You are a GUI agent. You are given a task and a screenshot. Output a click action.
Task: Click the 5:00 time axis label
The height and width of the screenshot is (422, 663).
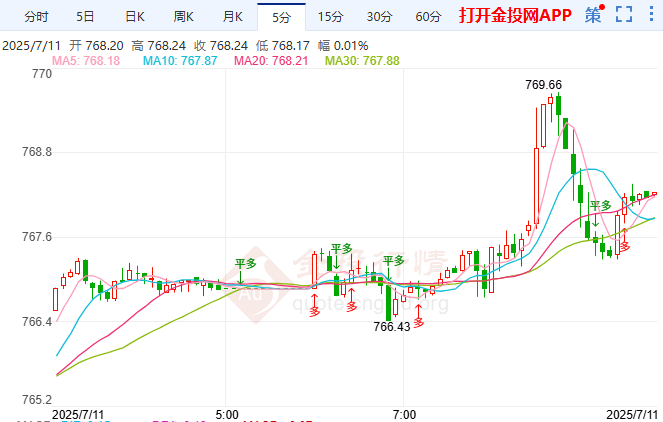227,415
